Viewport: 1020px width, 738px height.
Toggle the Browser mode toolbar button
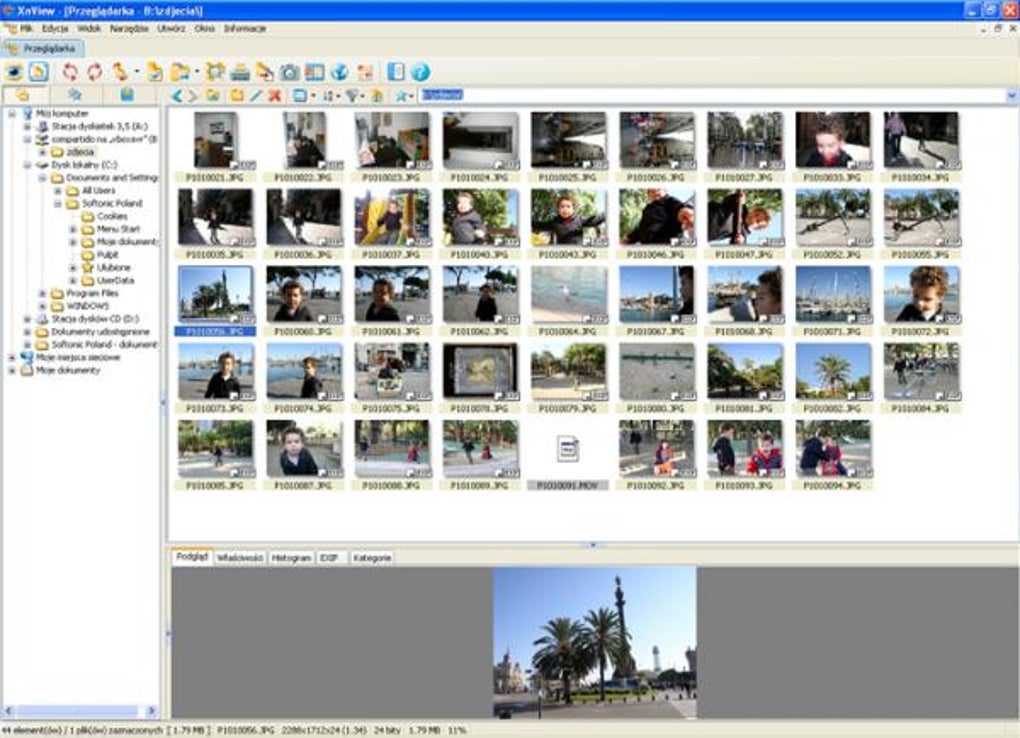(38, 72)
